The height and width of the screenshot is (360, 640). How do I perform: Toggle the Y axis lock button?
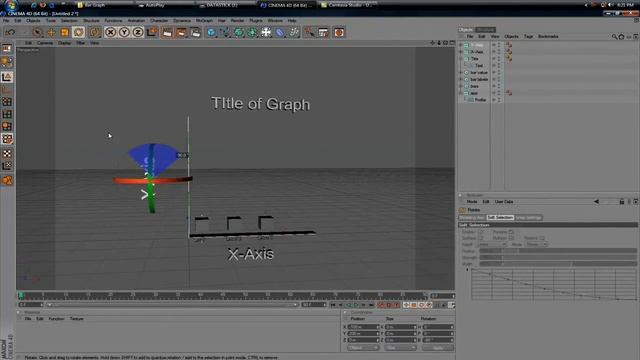coord(124,32)
